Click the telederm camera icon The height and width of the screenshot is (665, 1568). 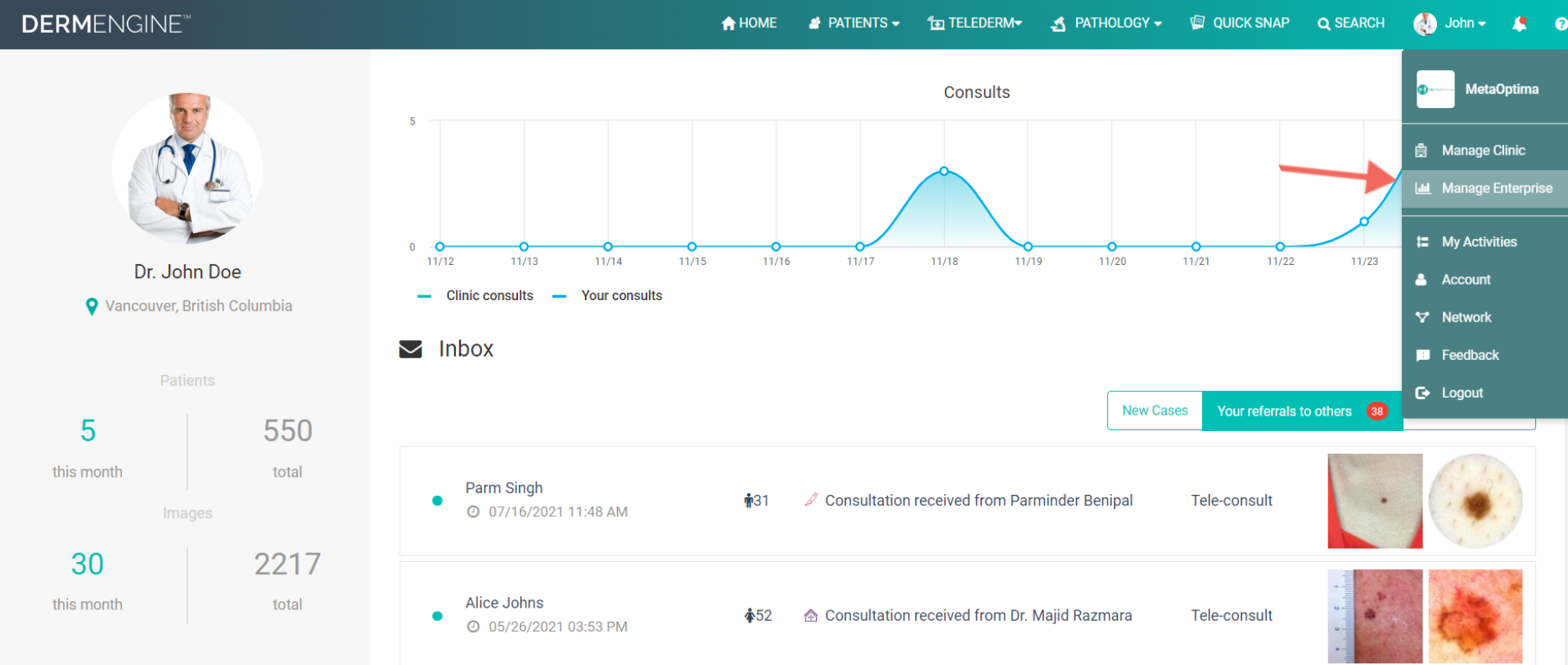click(x=936, y=24)
